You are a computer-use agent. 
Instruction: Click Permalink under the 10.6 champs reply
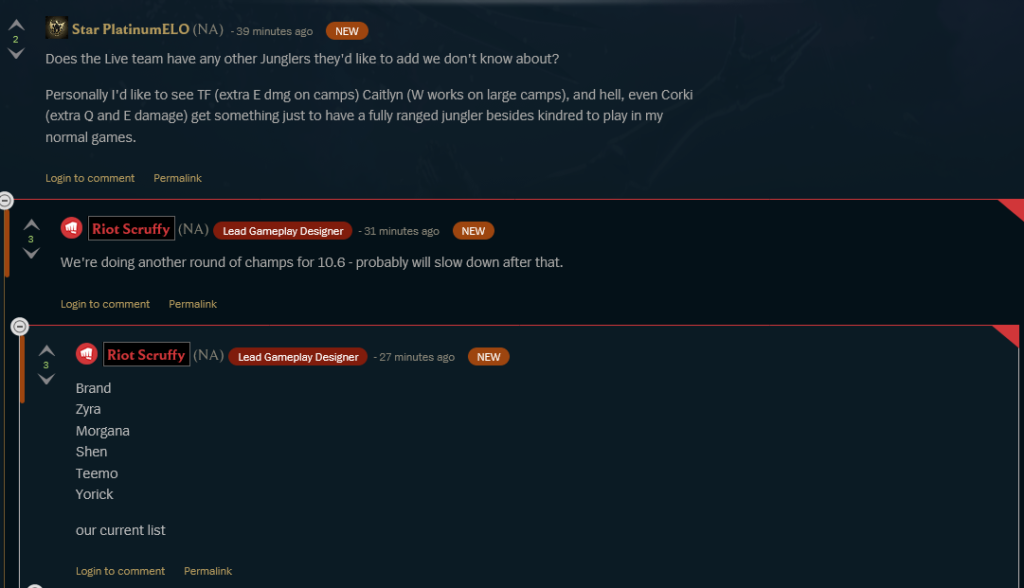point(193,304)
